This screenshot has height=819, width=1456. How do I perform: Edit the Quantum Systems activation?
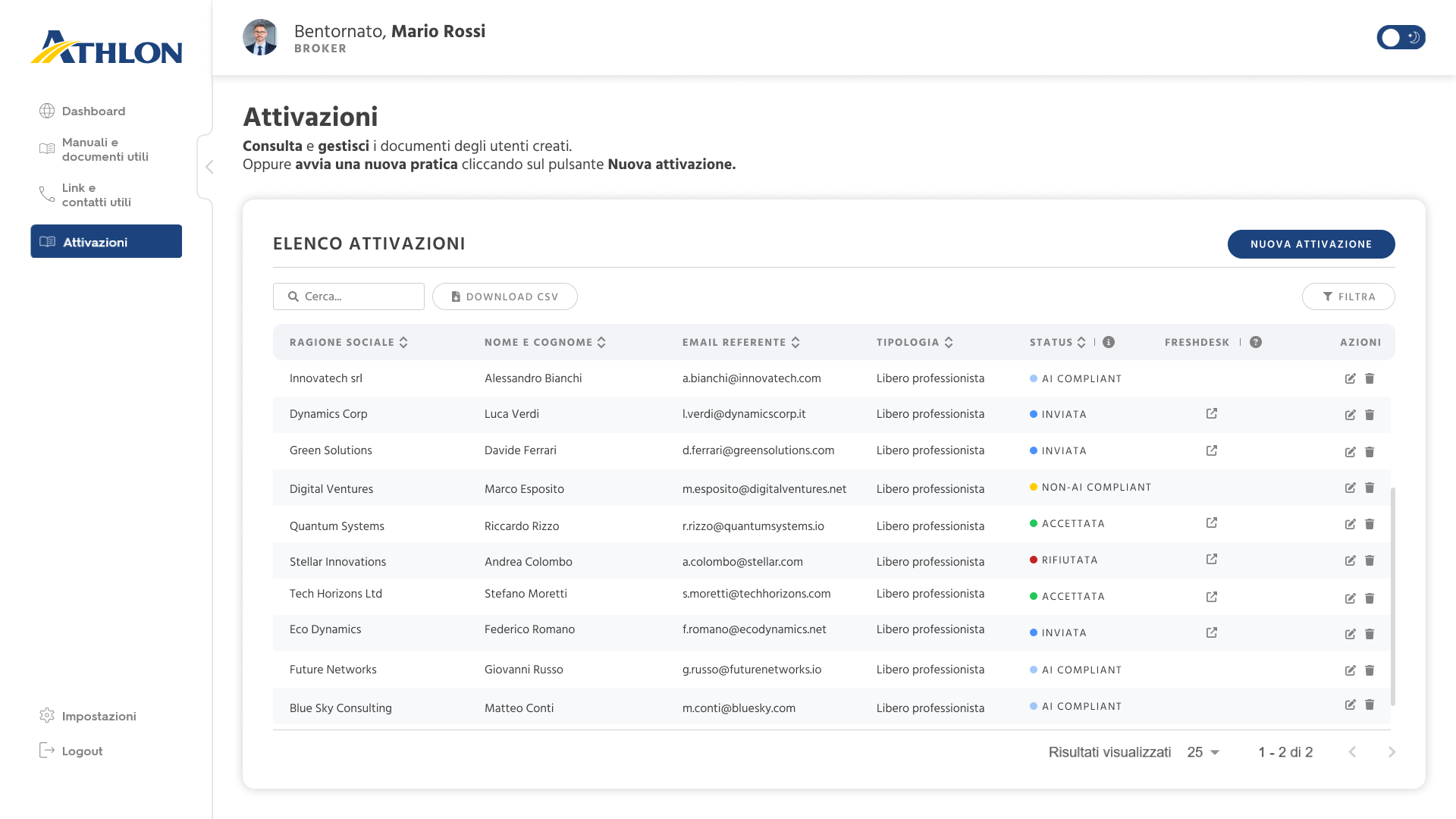(x=1350, y=524)
